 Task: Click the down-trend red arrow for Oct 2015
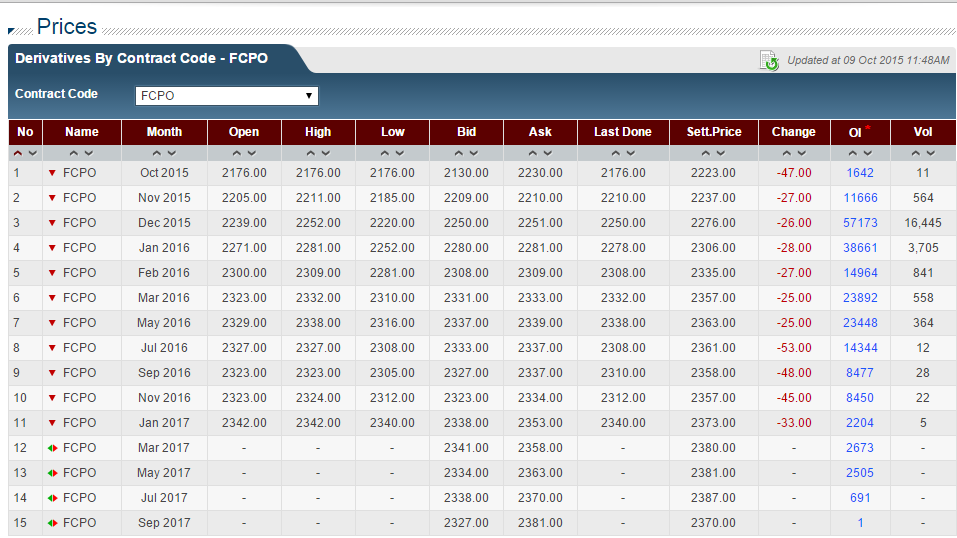pos(52,173)
